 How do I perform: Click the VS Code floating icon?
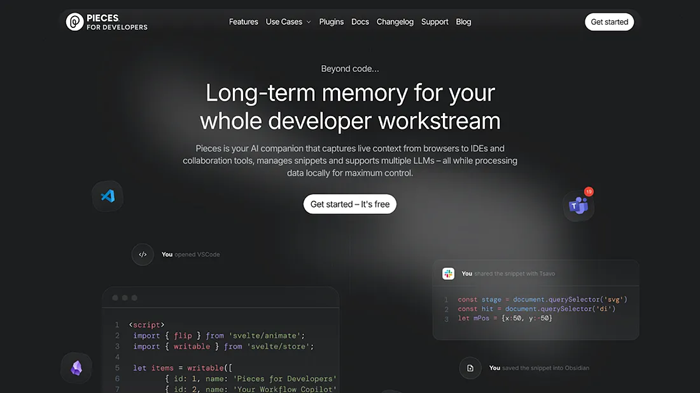[x=108, y=196]
